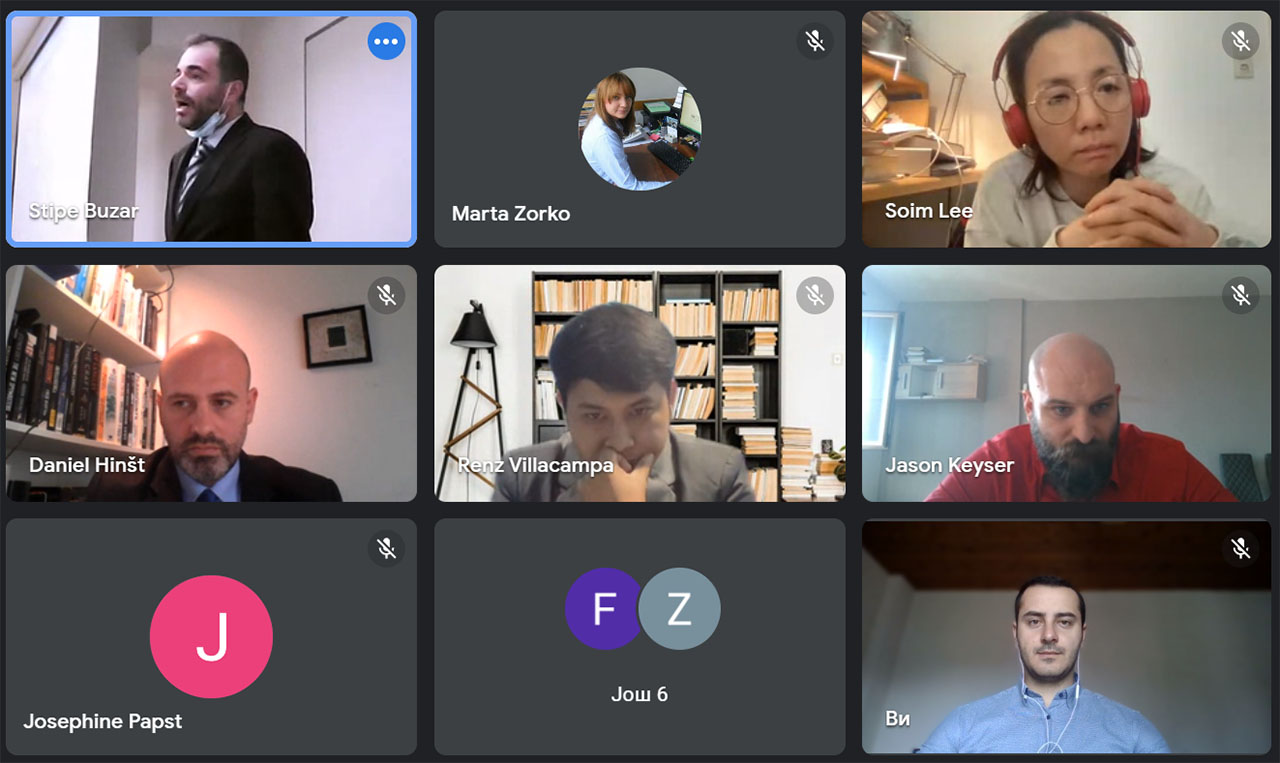Select the Ви participant video tile
Viewport: 1280px width, 763px height.
pyautogui.click(x=1067, y=637)
